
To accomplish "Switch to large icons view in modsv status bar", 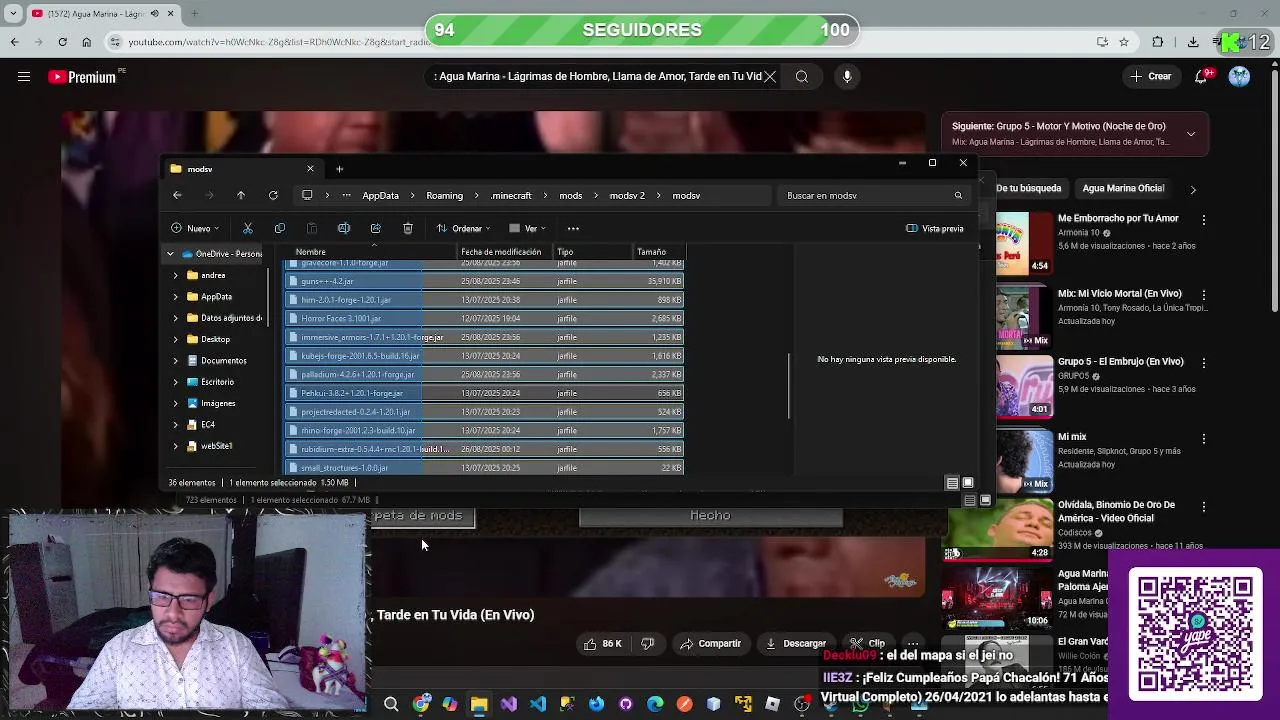I will point(968,483).
